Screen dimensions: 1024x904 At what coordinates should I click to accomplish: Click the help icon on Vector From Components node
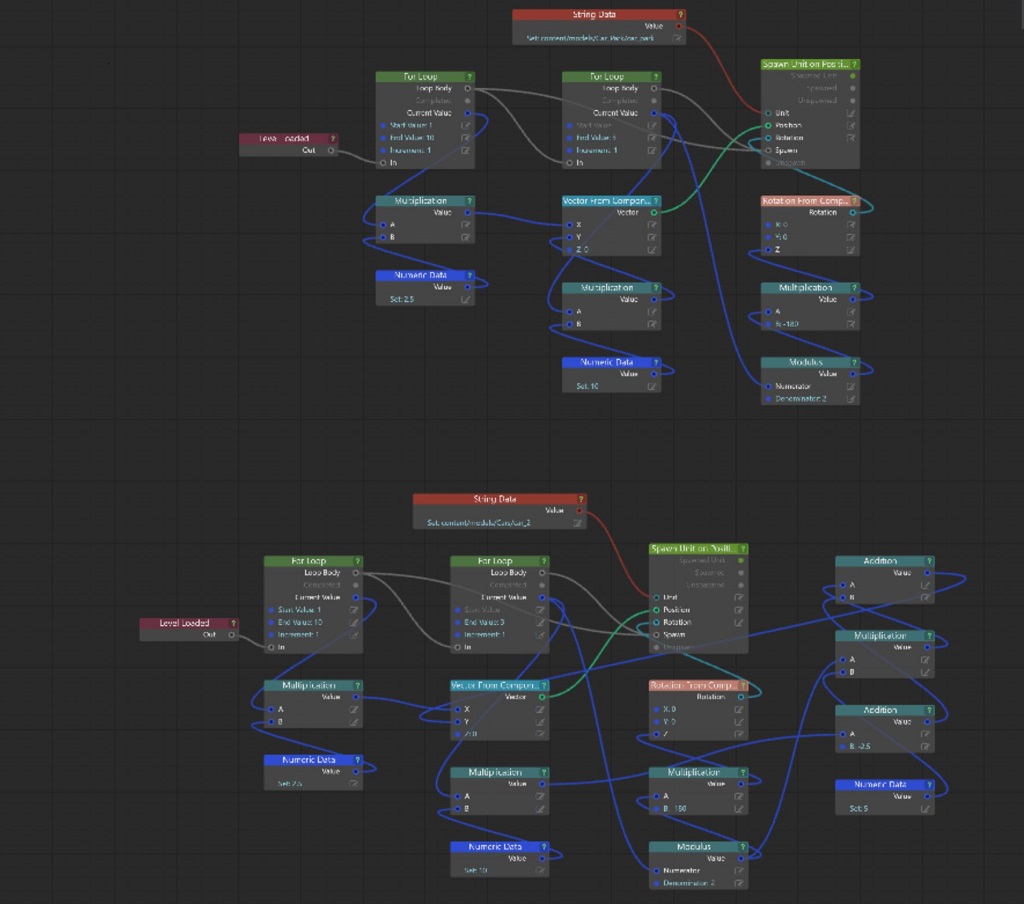[658, 200]
